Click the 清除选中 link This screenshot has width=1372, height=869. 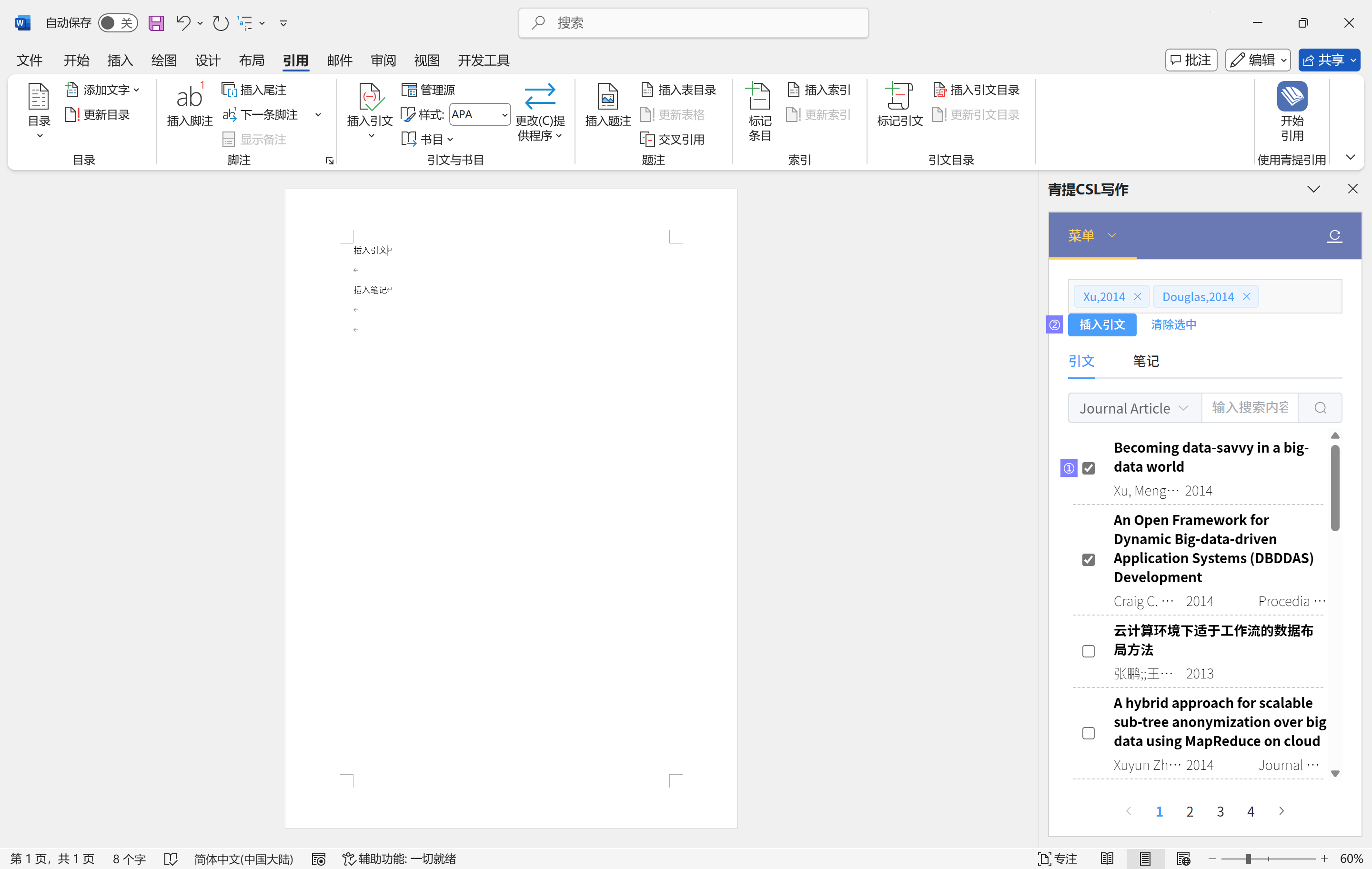click(1173, 325)
